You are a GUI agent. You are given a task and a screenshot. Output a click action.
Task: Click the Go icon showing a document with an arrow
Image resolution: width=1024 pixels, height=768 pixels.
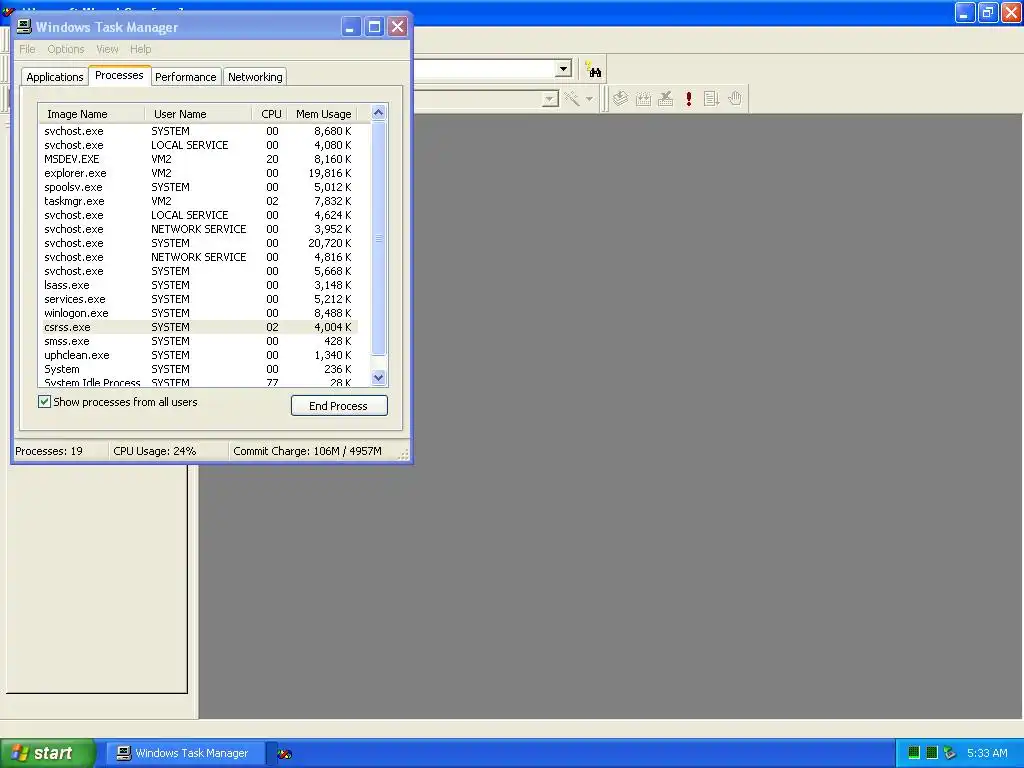point(711,99)
